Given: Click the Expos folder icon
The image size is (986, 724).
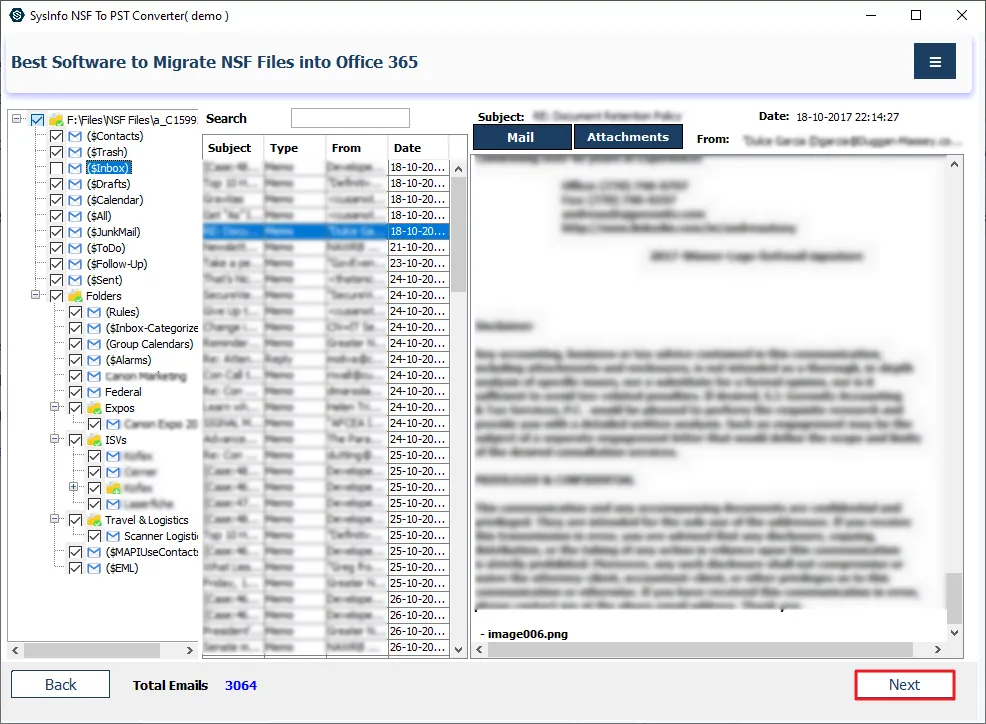Looking at the screenshot, I should coord(94,408).
